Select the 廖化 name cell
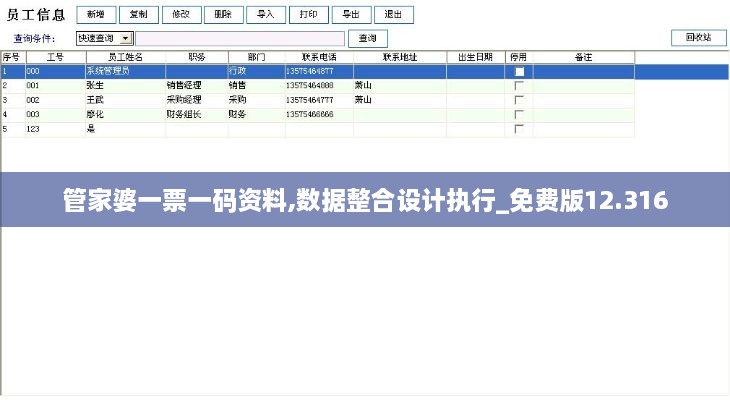This screenshot has height=400, width=730. 126,115
